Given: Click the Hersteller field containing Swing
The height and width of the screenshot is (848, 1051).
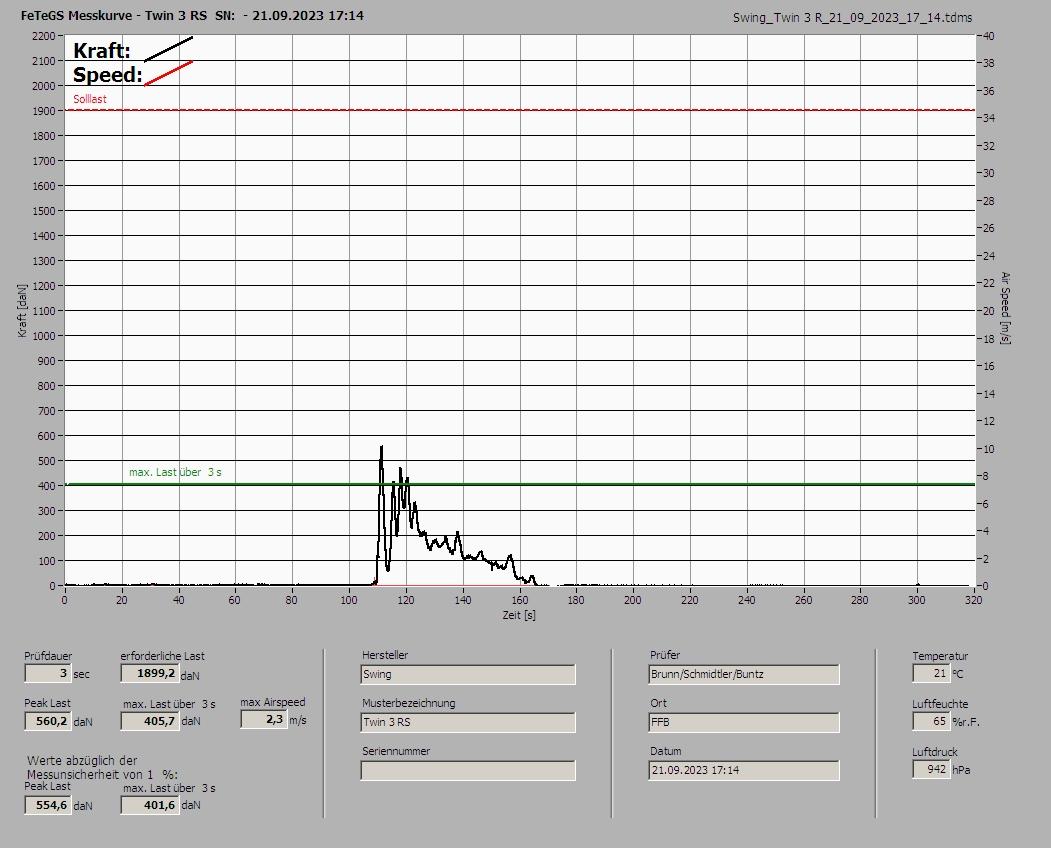Looking at the screenshot, I should pyautogui.click(x=468, y=674).
